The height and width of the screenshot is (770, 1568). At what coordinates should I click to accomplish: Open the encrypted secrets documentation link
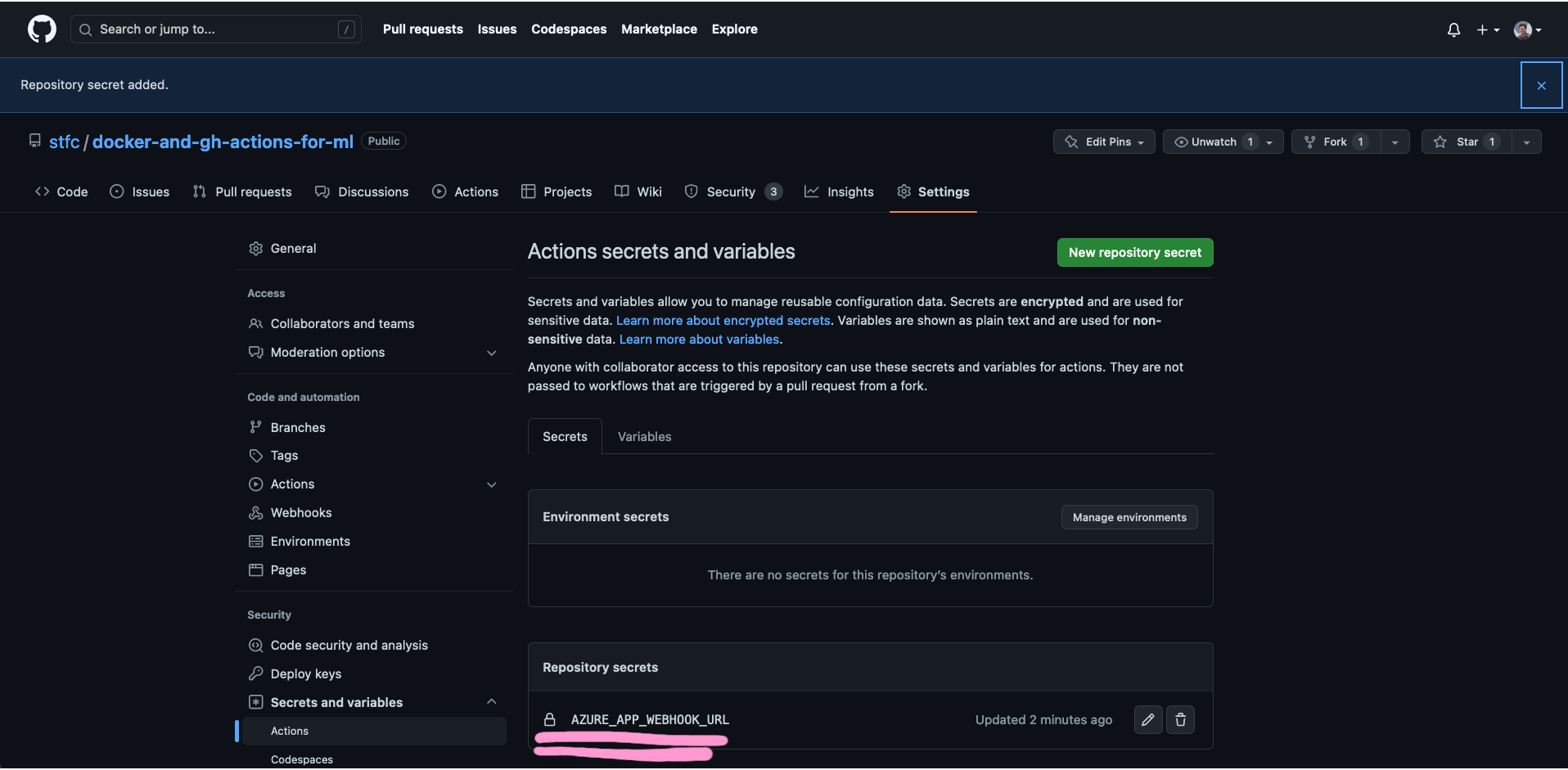723,320
